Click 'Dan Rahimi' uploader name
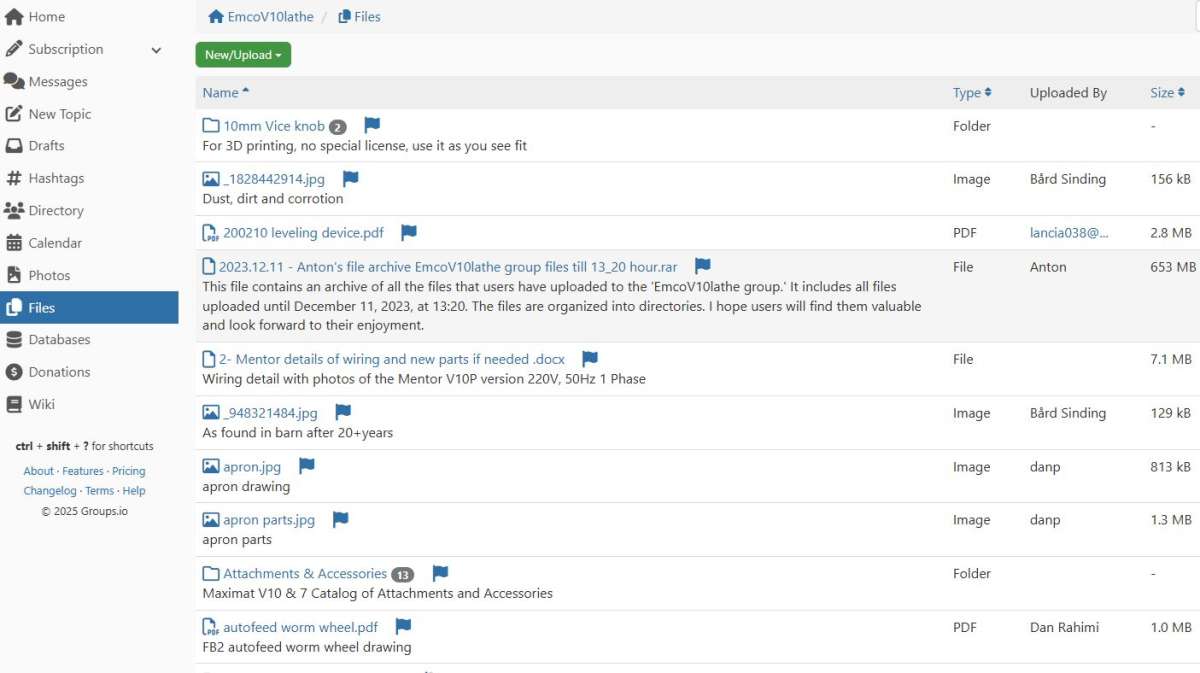 1064,627
